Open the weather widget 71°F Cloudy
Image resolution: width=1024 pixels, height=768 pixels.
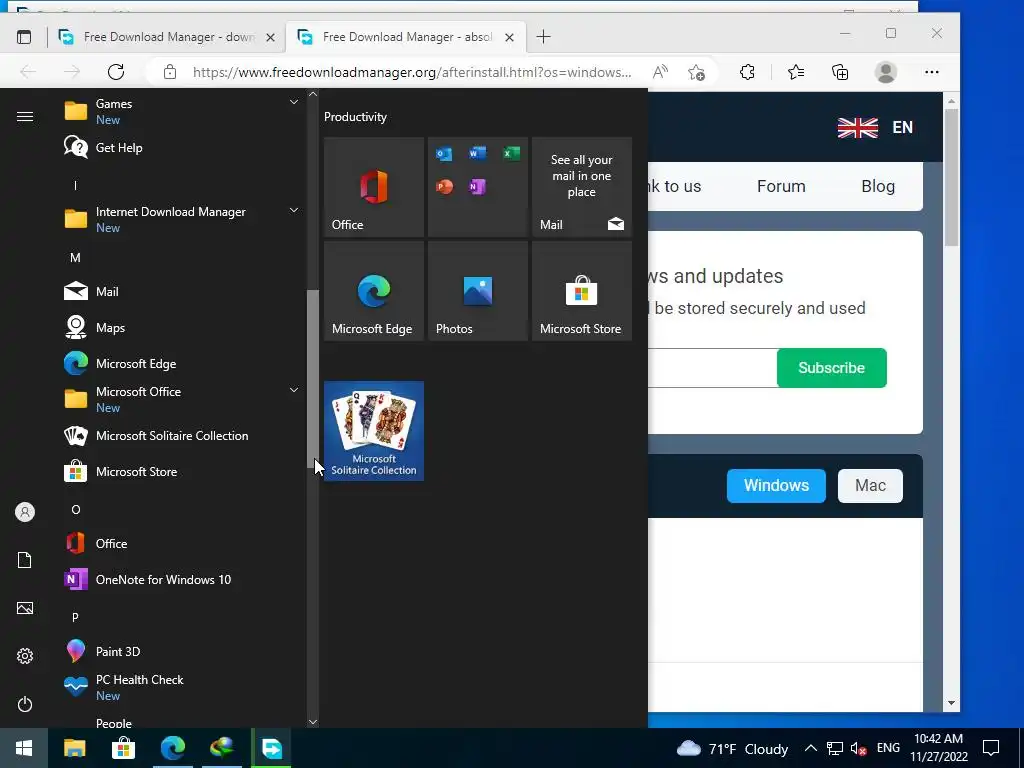732,748
